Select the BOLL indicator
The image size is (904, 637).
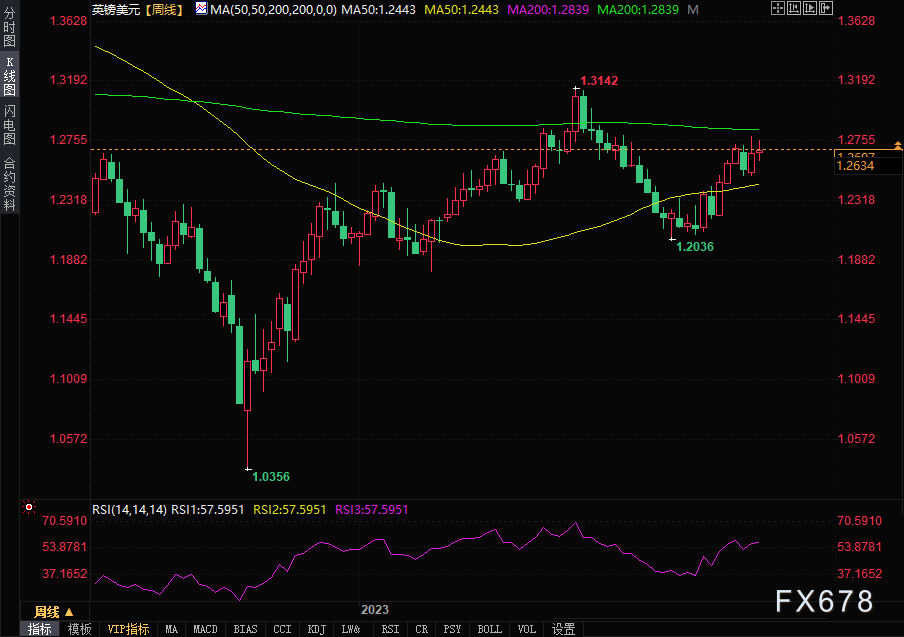point(489,629)
